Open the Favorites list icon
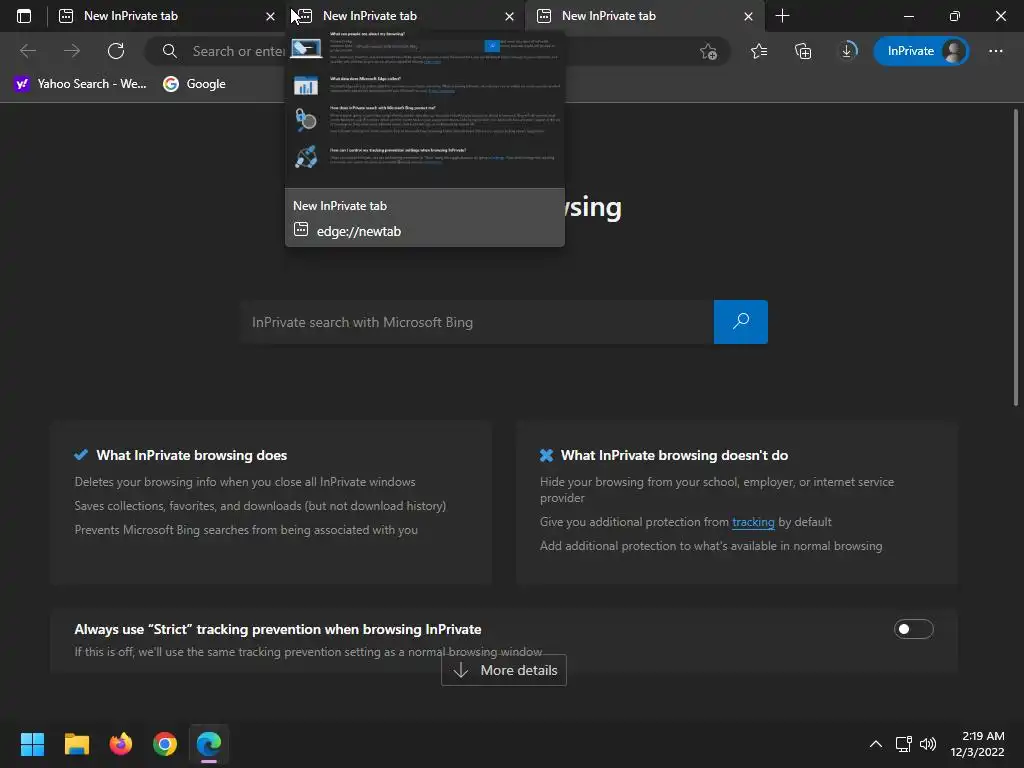This screenshot has width=1024, height=768. point(759,51)
